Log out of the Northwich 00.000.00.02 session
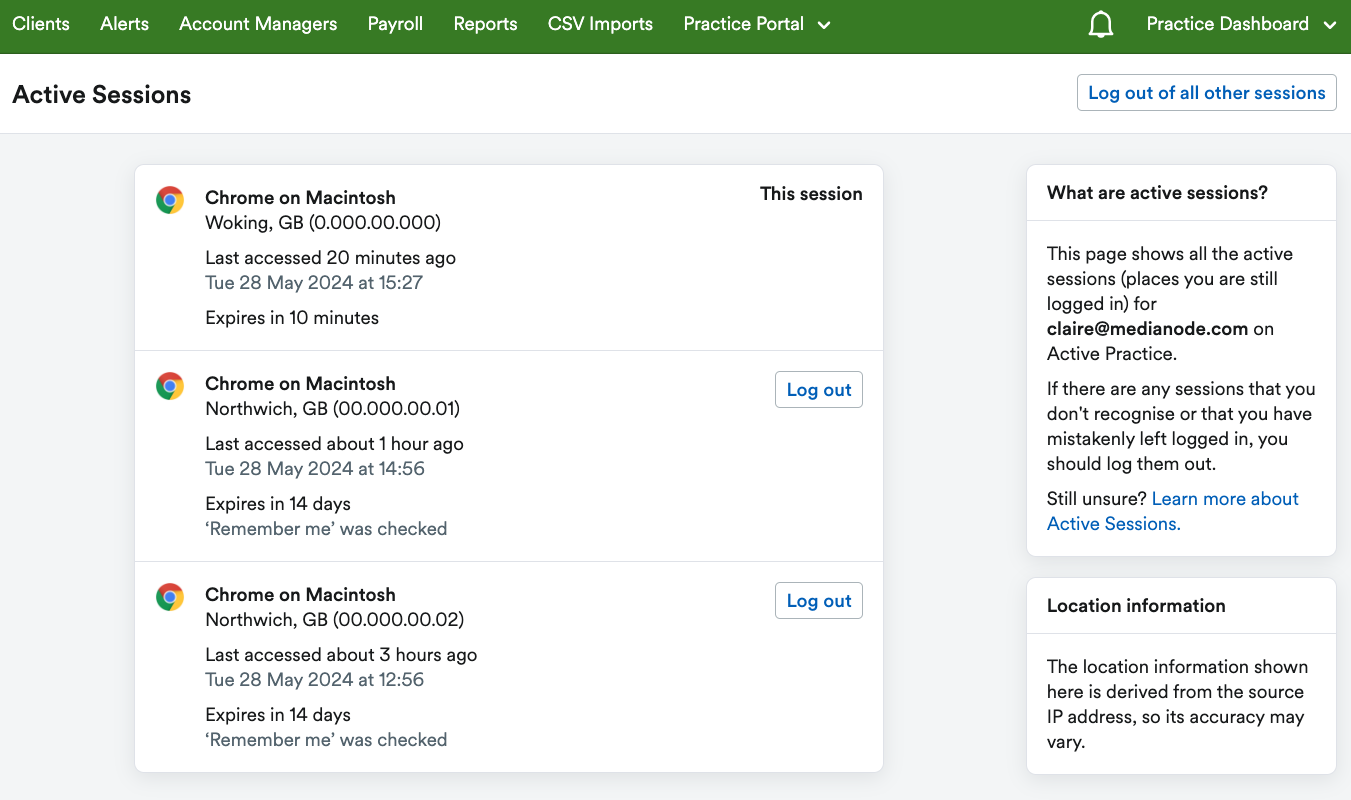The image size is (1351, 800). click(818, 600)
